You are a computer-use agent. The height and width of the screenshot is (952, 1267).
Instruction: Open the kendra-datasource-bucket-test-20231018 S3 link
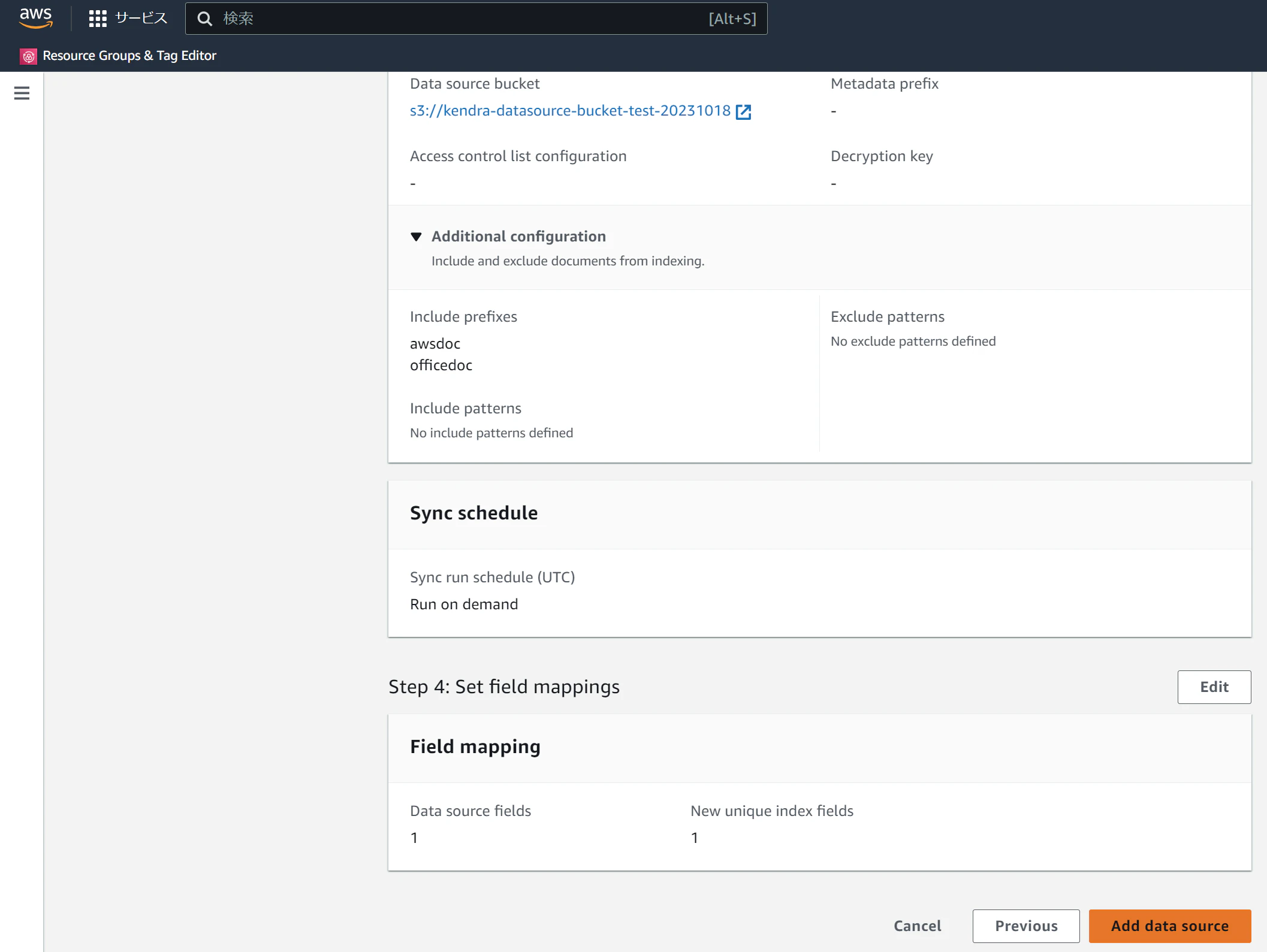(569, 111)
